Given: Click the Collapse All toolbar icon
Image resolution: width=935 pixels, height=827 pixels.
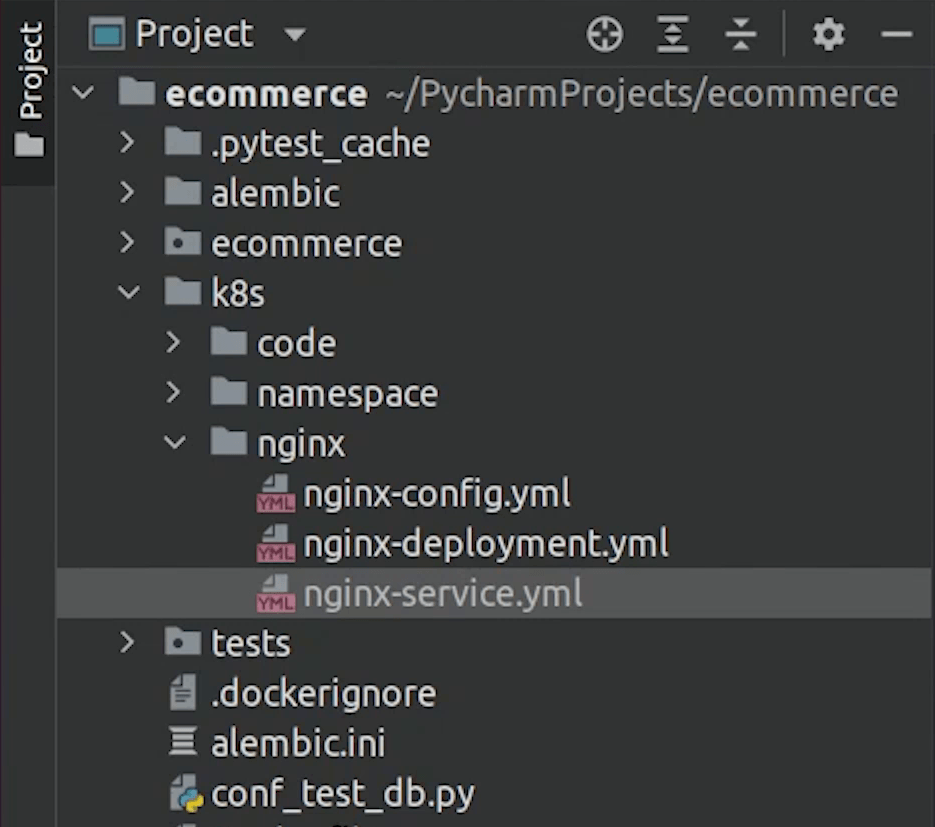Looking at the screenshot, I should 740,36.
